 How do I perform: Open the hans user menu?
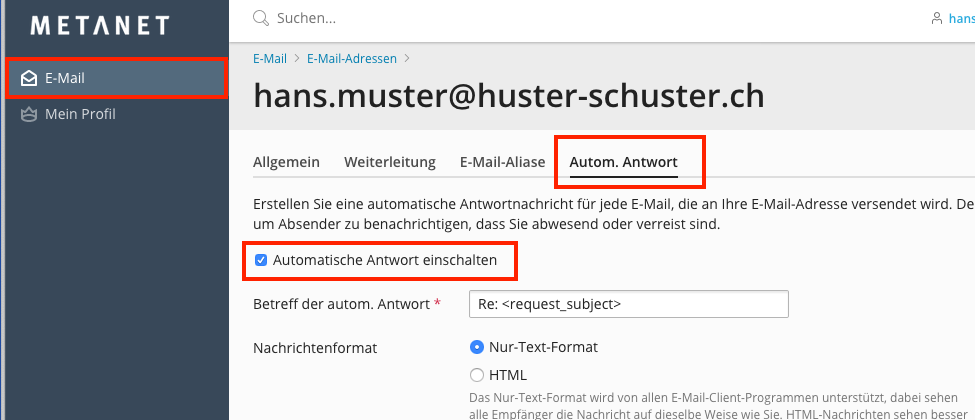(960, 18)
